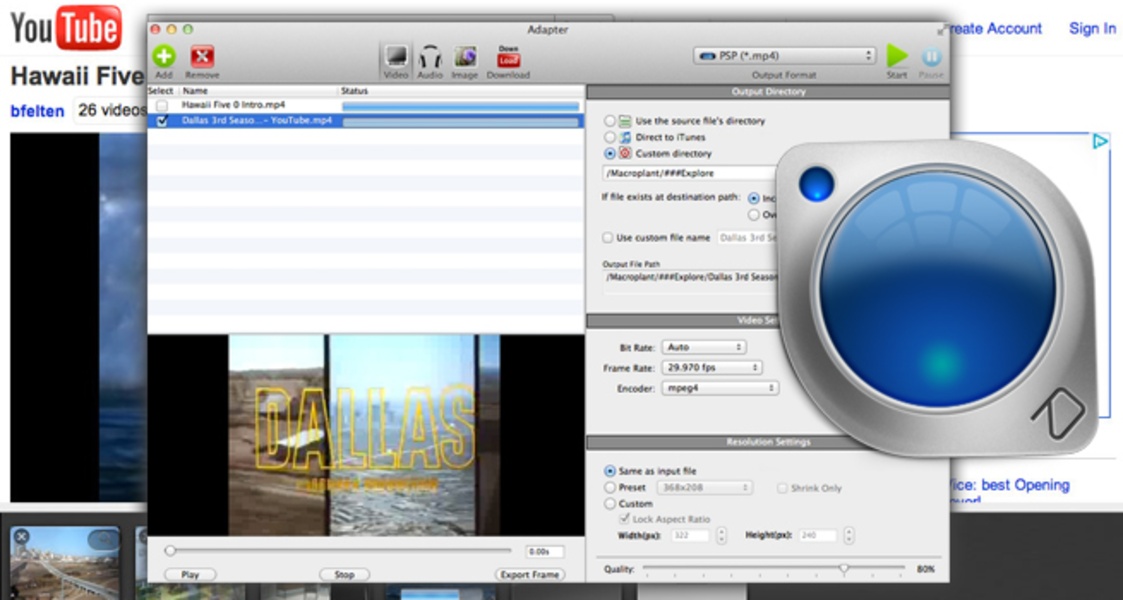
Task: Choose the 'Preset' resolution option
Action: [609, 488]
